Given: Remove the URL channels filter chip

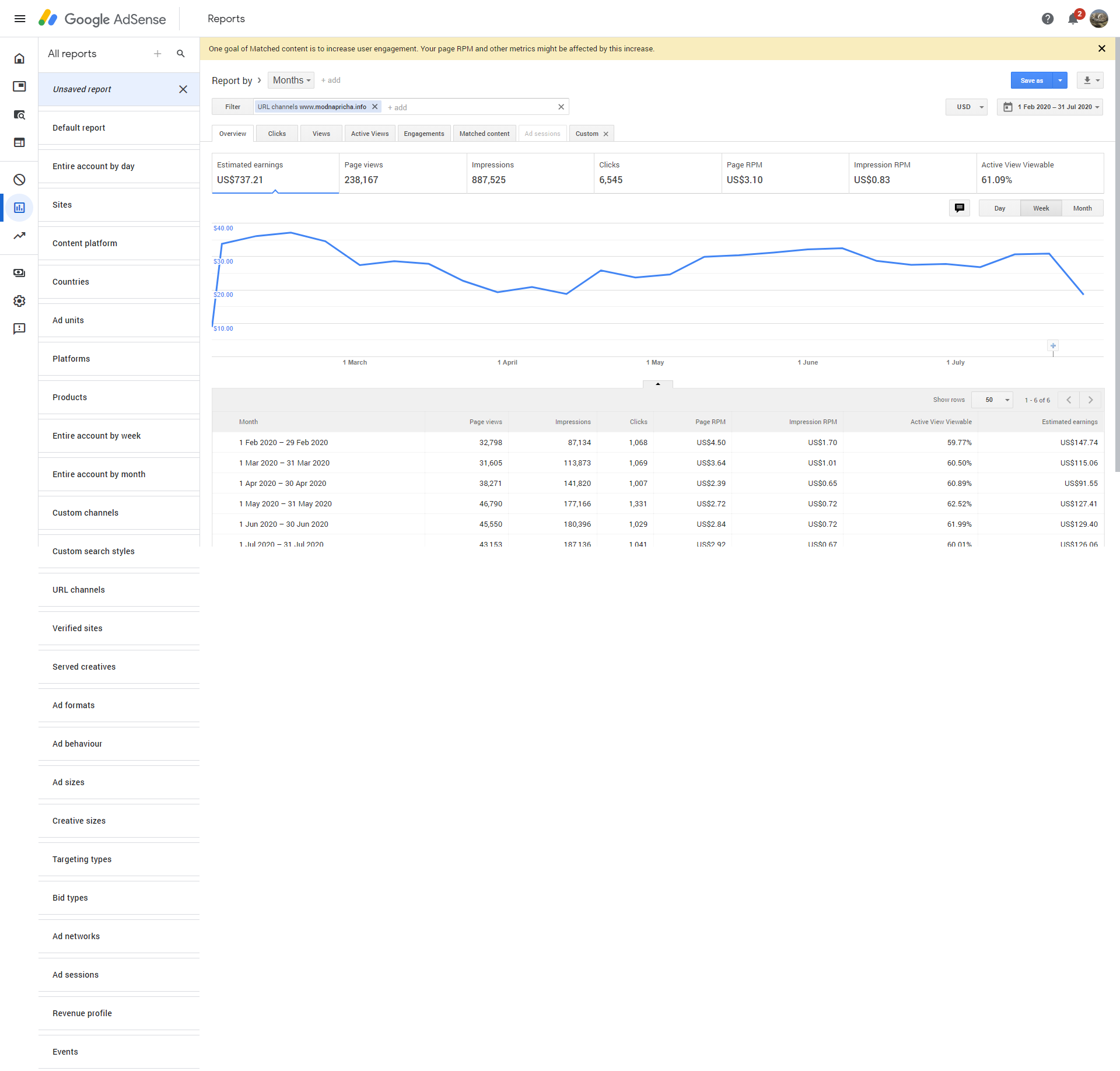Looking at the screenshot, I should tap(375, 107).
